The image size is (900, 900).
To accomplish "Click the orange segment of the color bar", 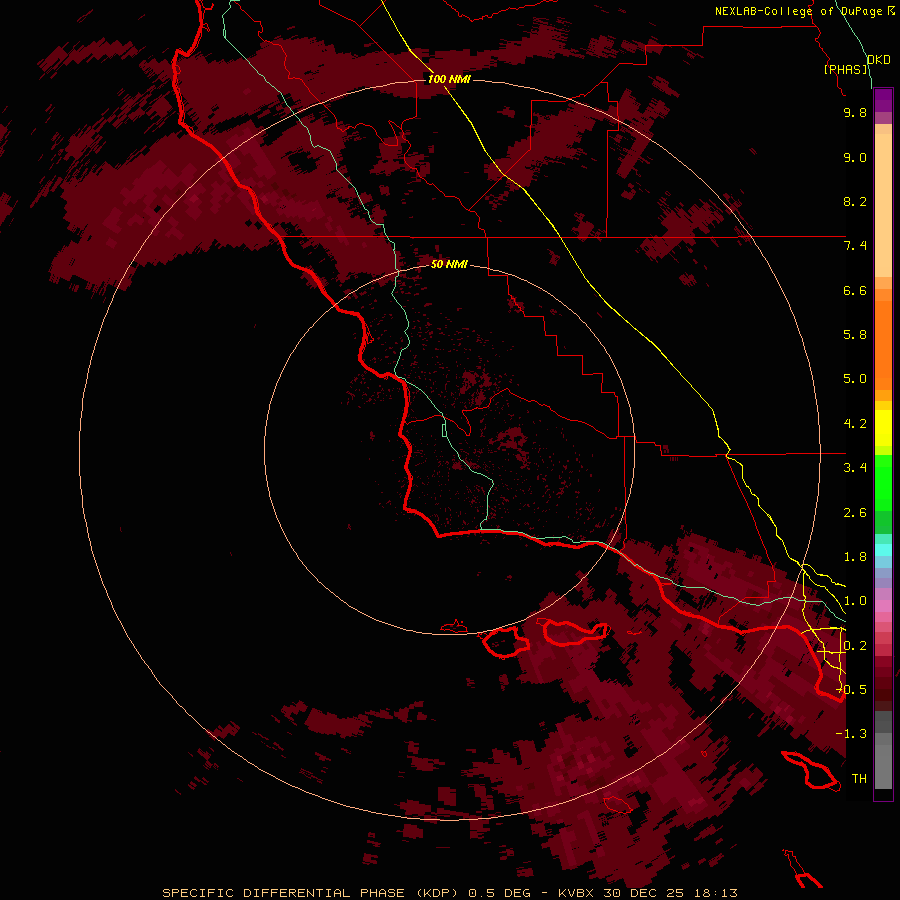I will (883, 344).
